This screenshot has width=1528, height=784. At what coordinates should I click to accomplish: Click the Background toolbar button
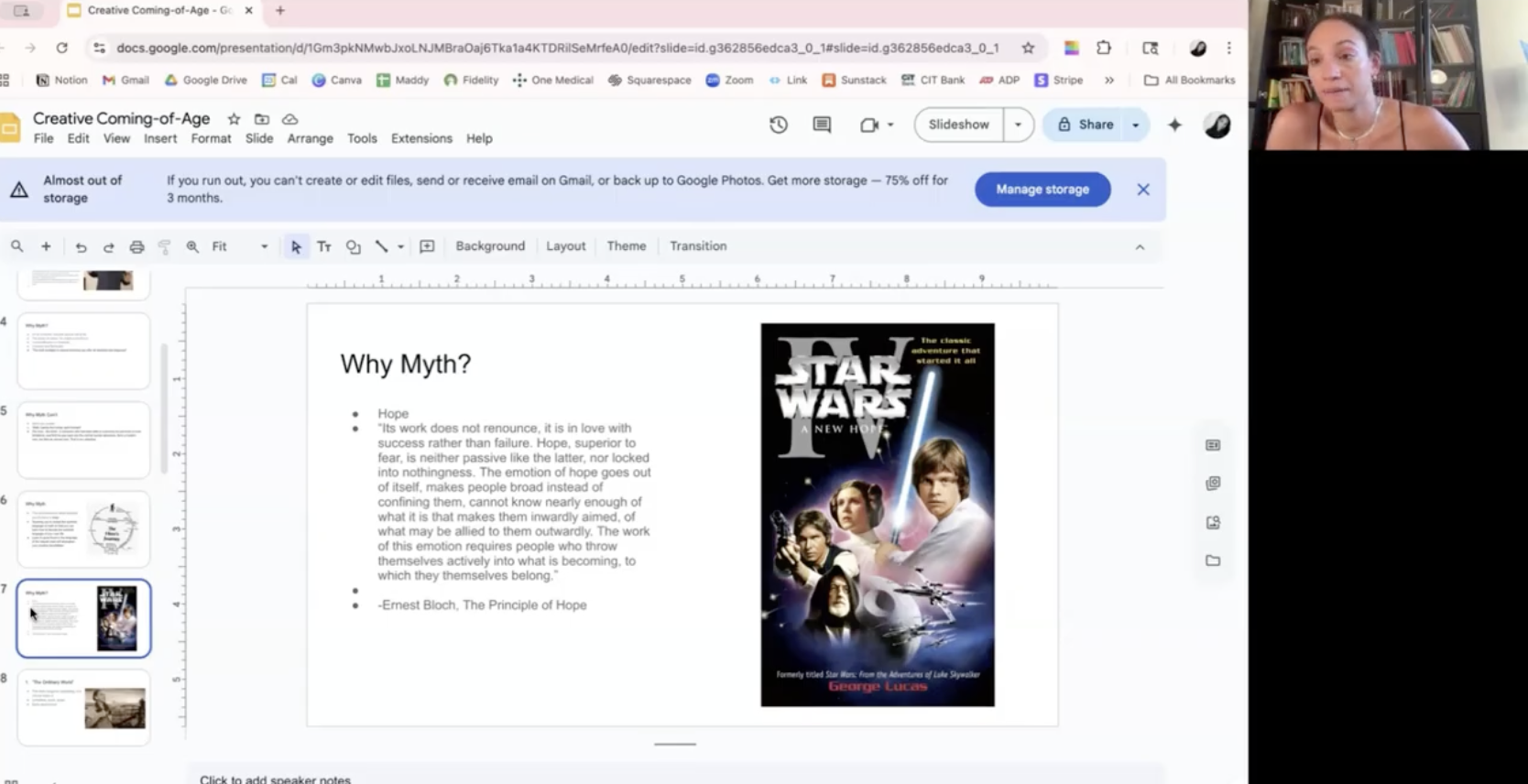coord(490,246)
